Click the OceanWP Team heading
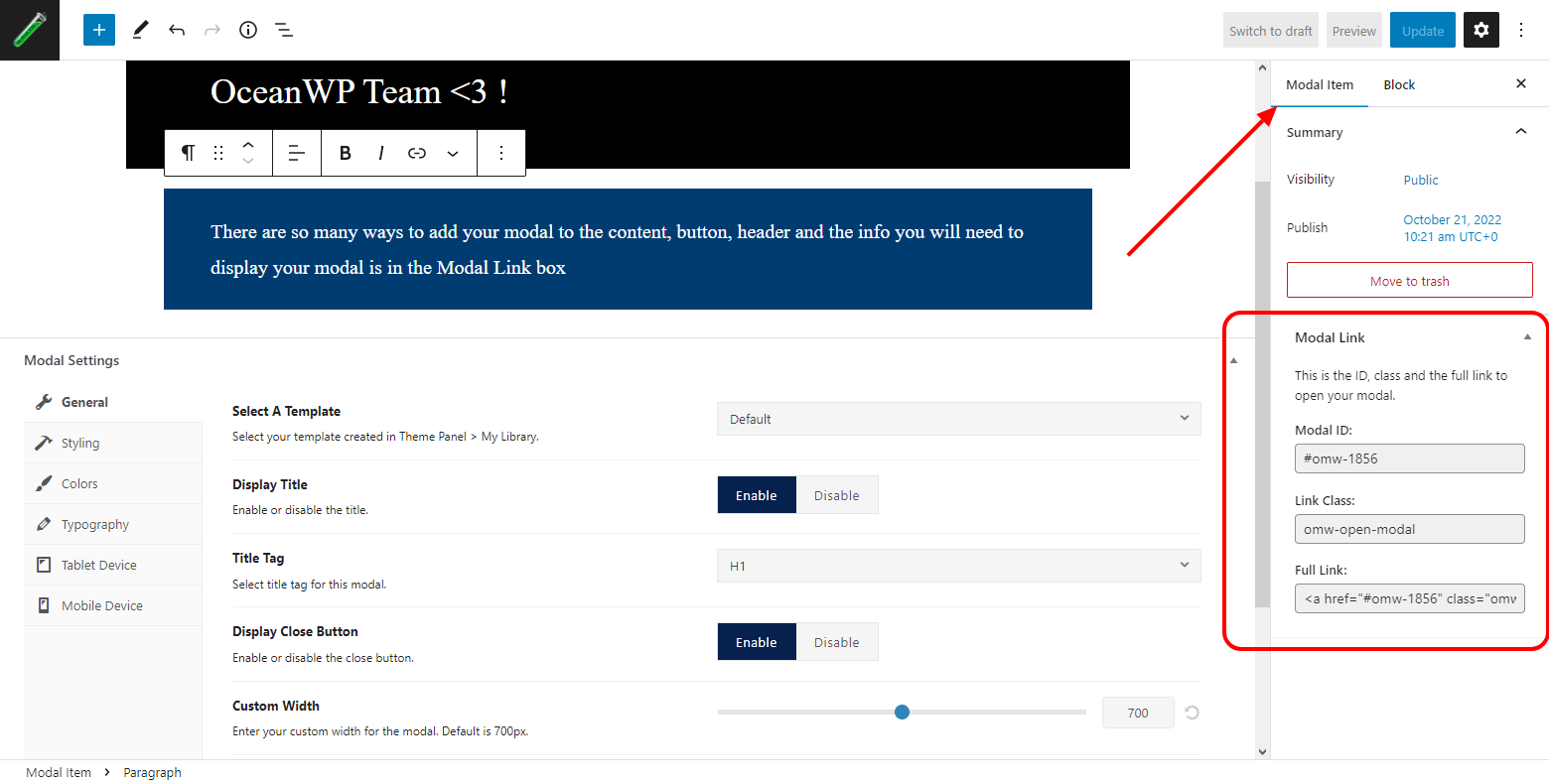The width and height of the screenshot is (1549, 784). point(359,91)
